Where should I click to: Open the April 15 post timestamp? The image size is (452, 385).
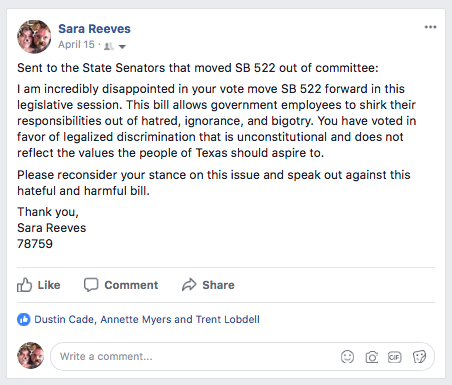coord(76,45)
